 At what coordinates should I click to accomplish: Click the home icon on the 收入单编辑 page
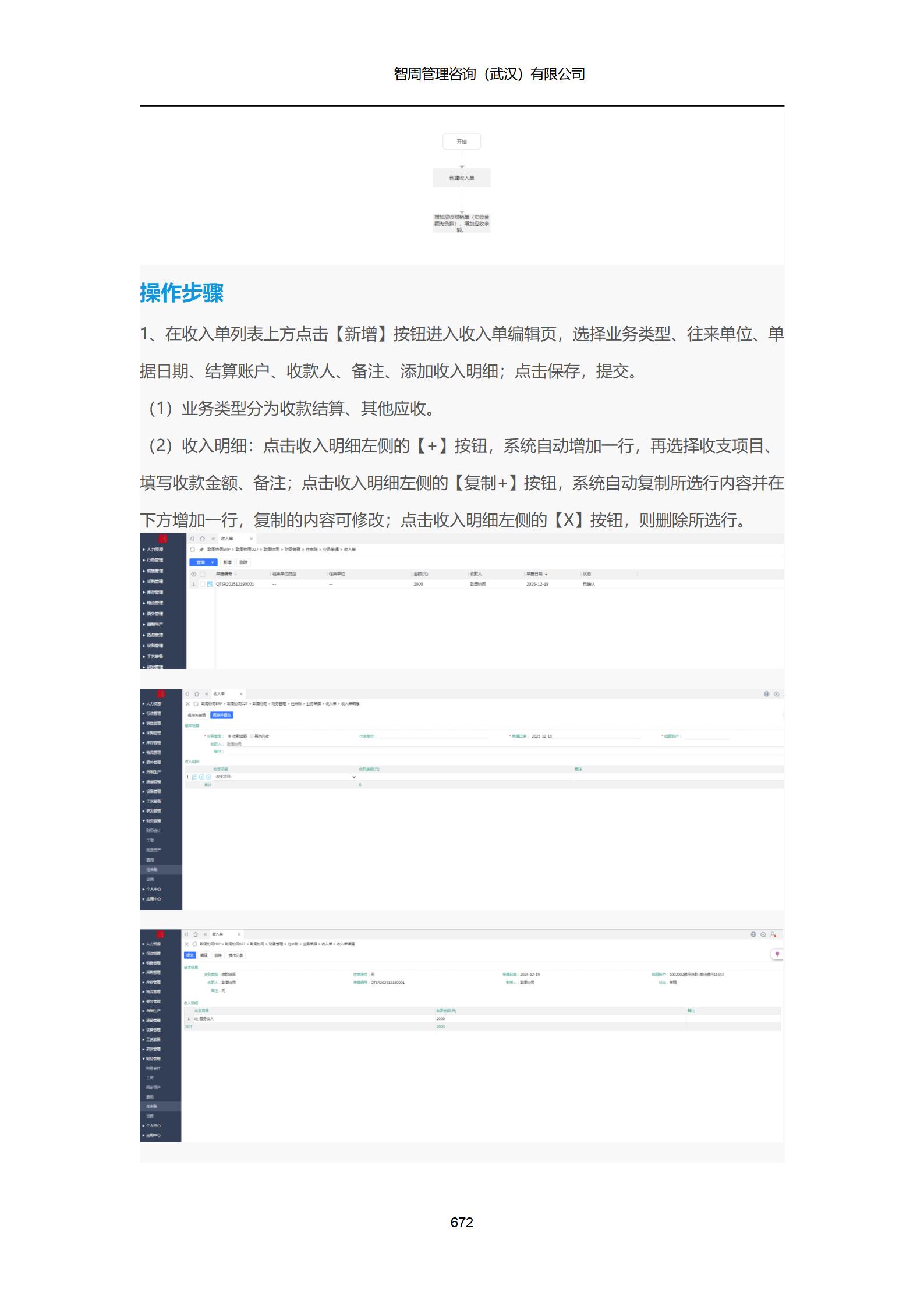[197, 694]
